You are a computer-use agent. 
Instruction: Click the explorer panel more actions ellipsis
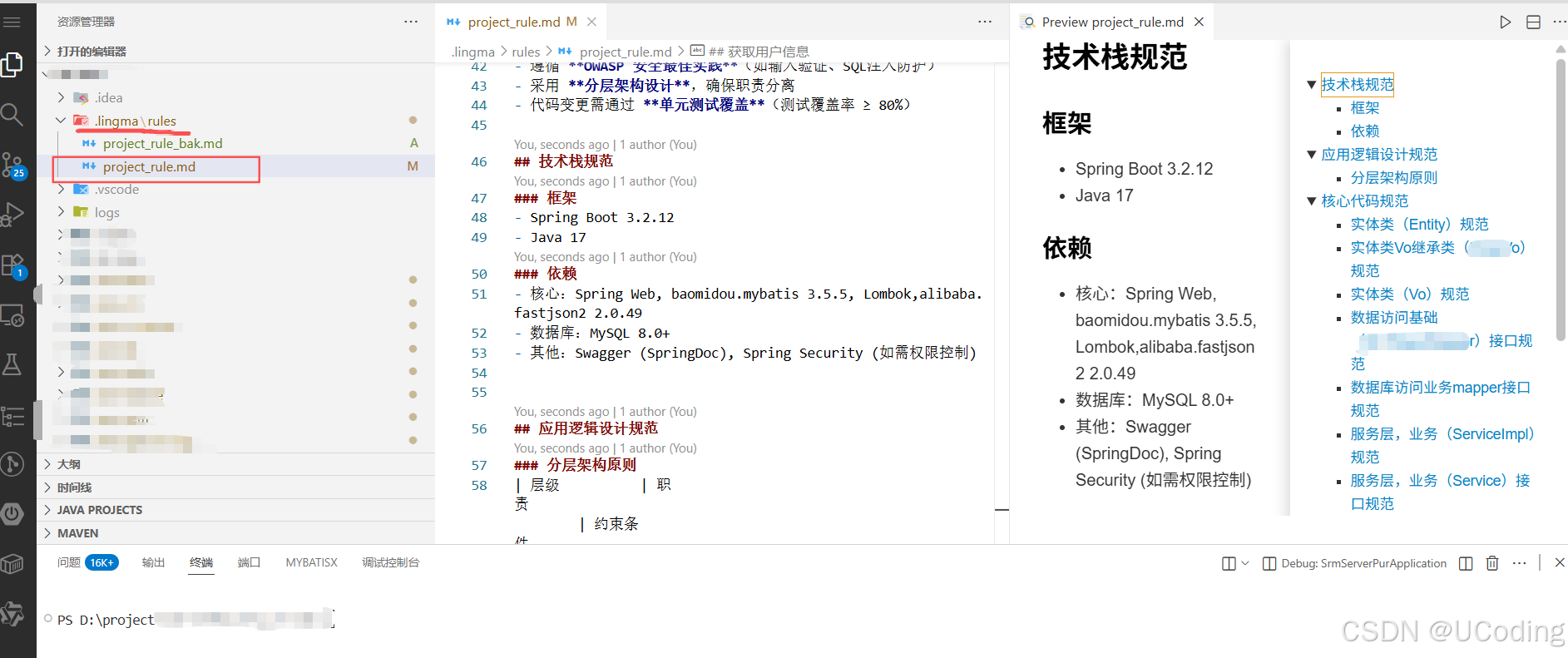click(411, 22)
